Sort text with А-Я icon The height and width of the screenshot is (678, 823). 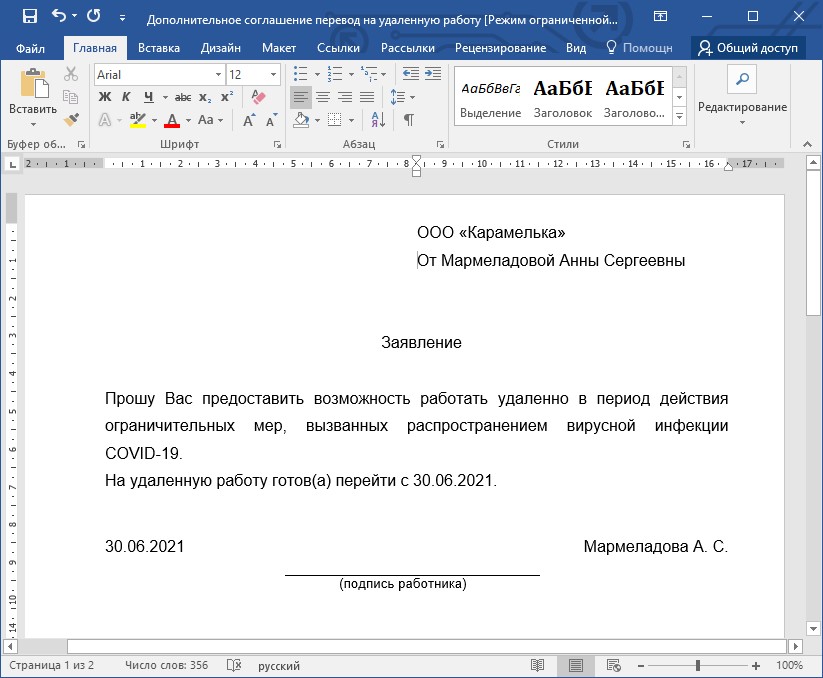[x=378, y=120]
